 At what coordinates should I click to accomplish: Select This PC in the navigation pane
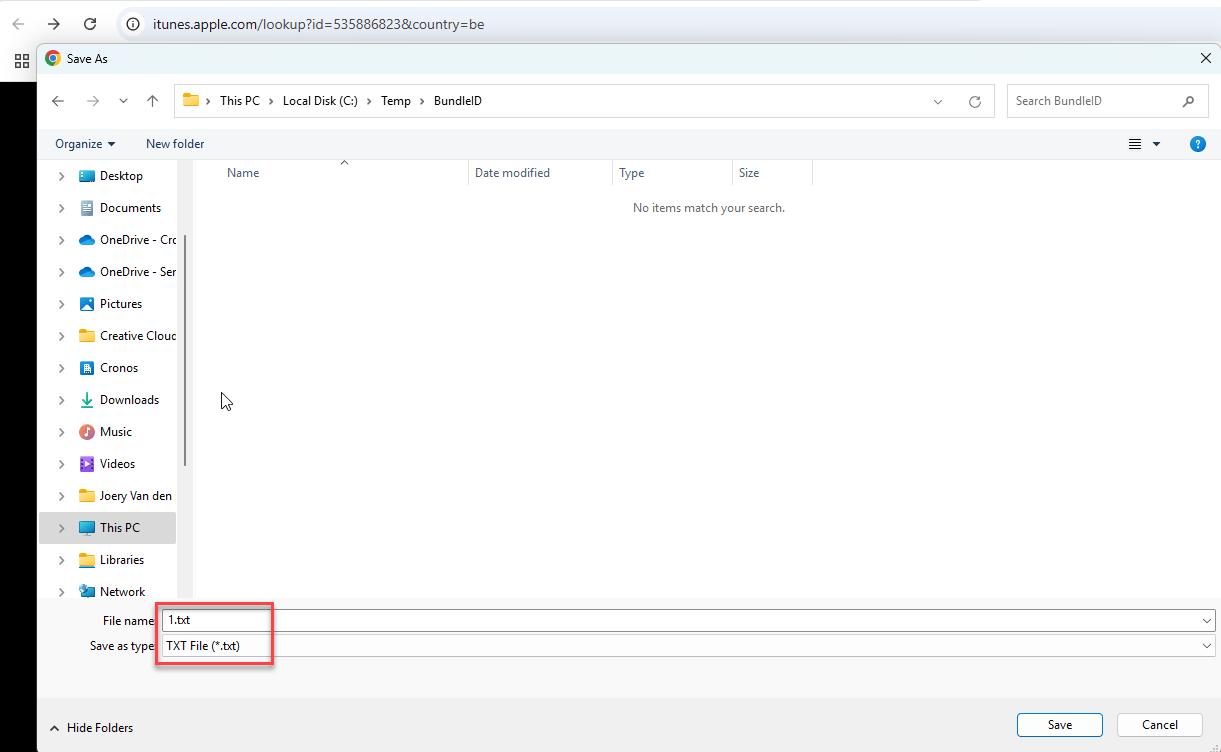coord(119,528)
